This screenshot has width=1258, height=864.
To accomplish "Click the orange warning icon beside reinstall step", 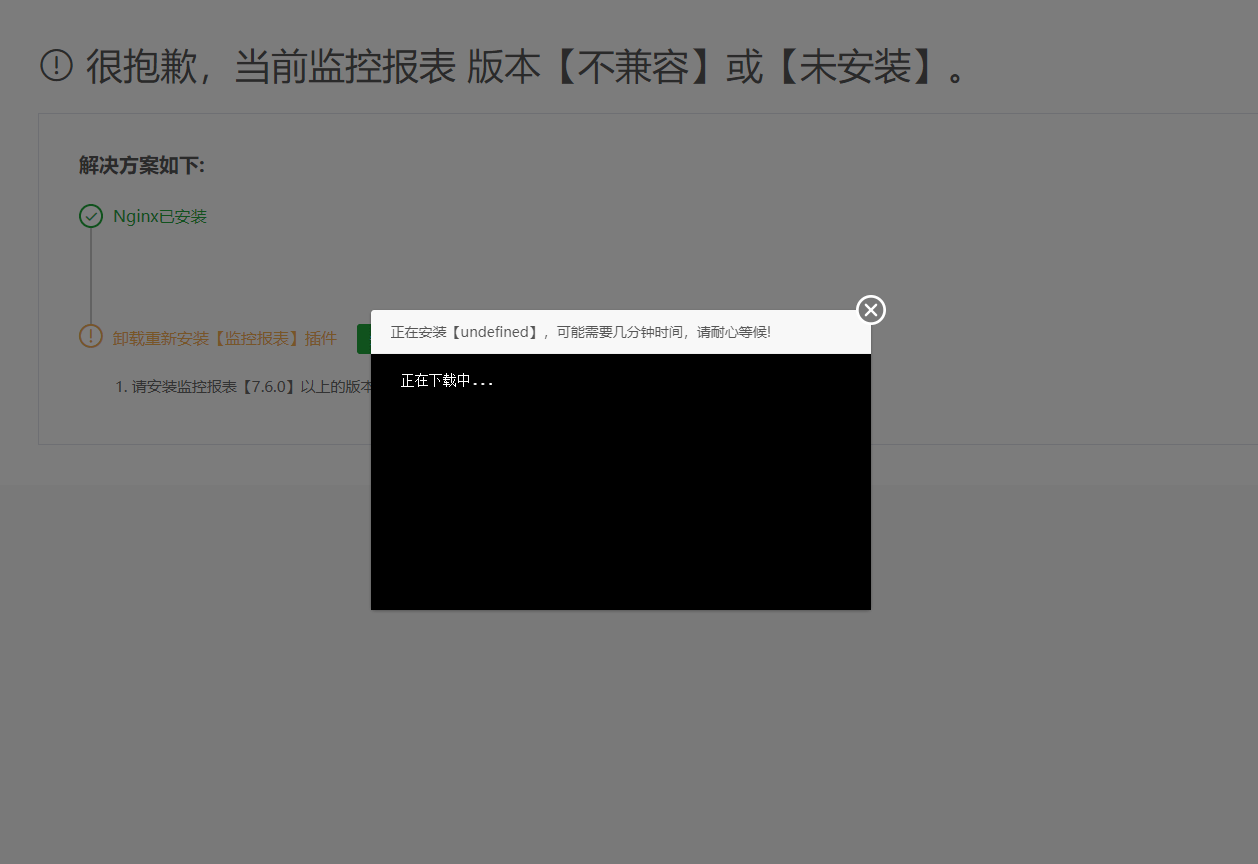I will pyautogui.click(x=91, y=336).
